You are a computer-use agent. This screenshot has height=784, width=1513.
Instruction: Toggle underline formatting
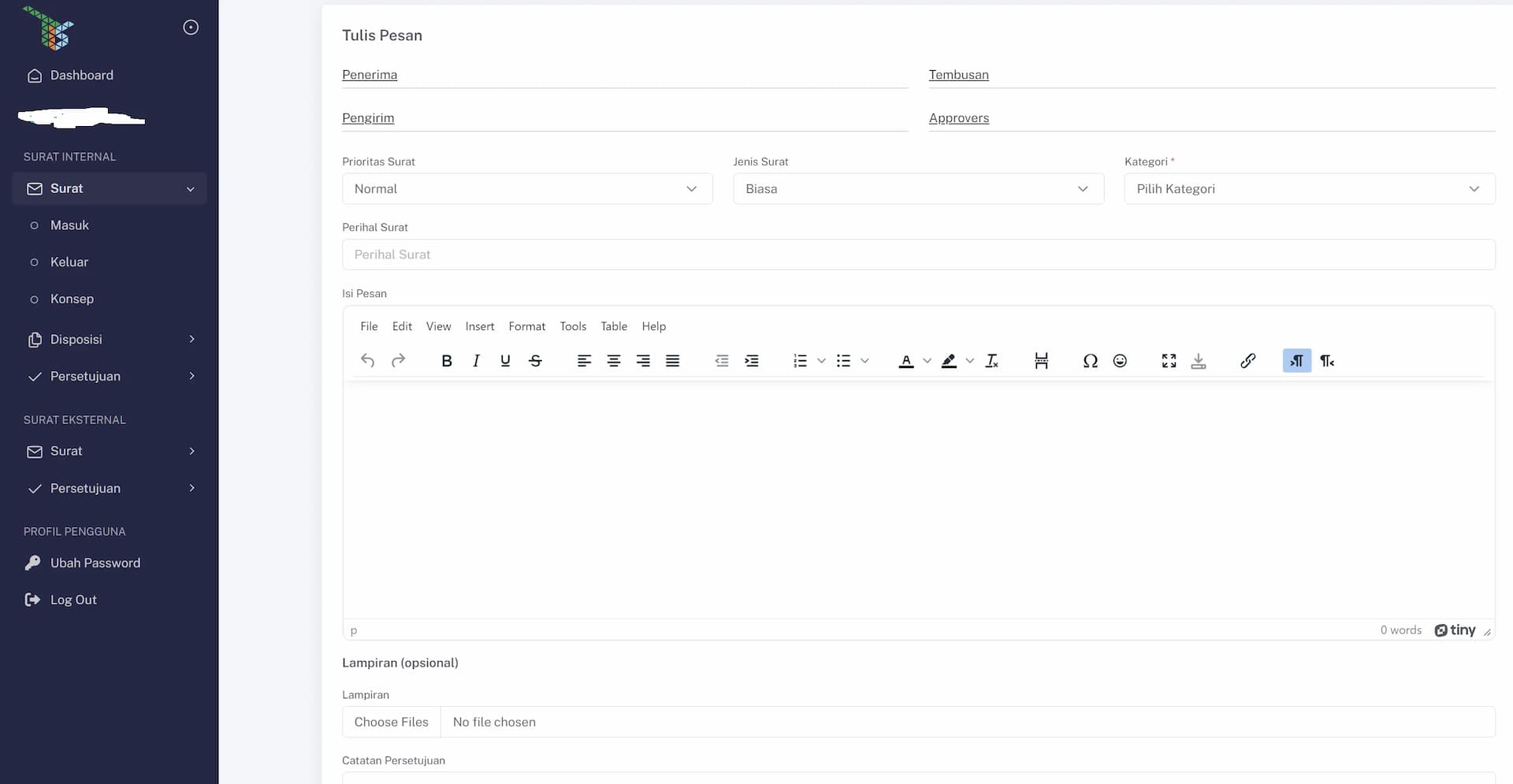(505, 361)
